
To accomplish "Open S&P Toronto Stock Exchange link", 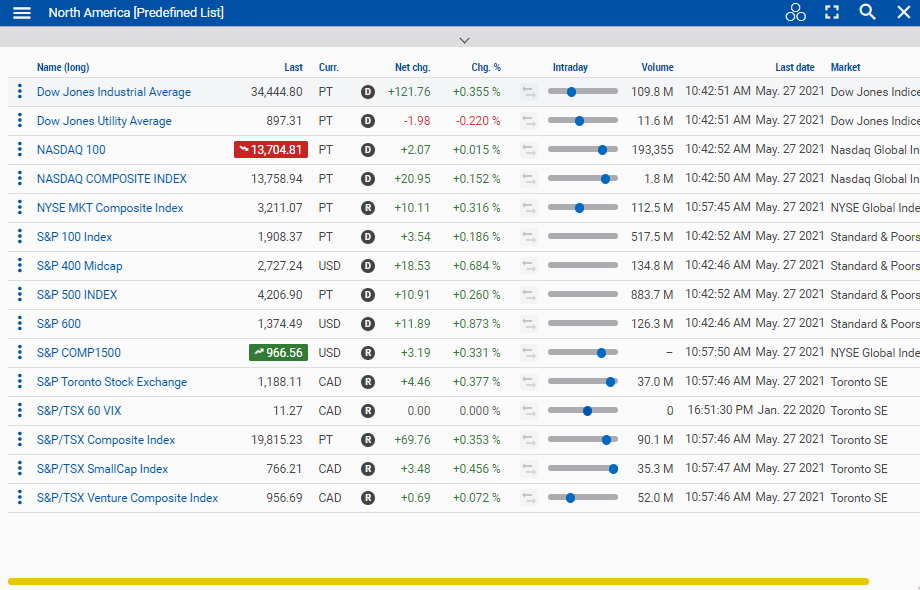I will (112, 382).
